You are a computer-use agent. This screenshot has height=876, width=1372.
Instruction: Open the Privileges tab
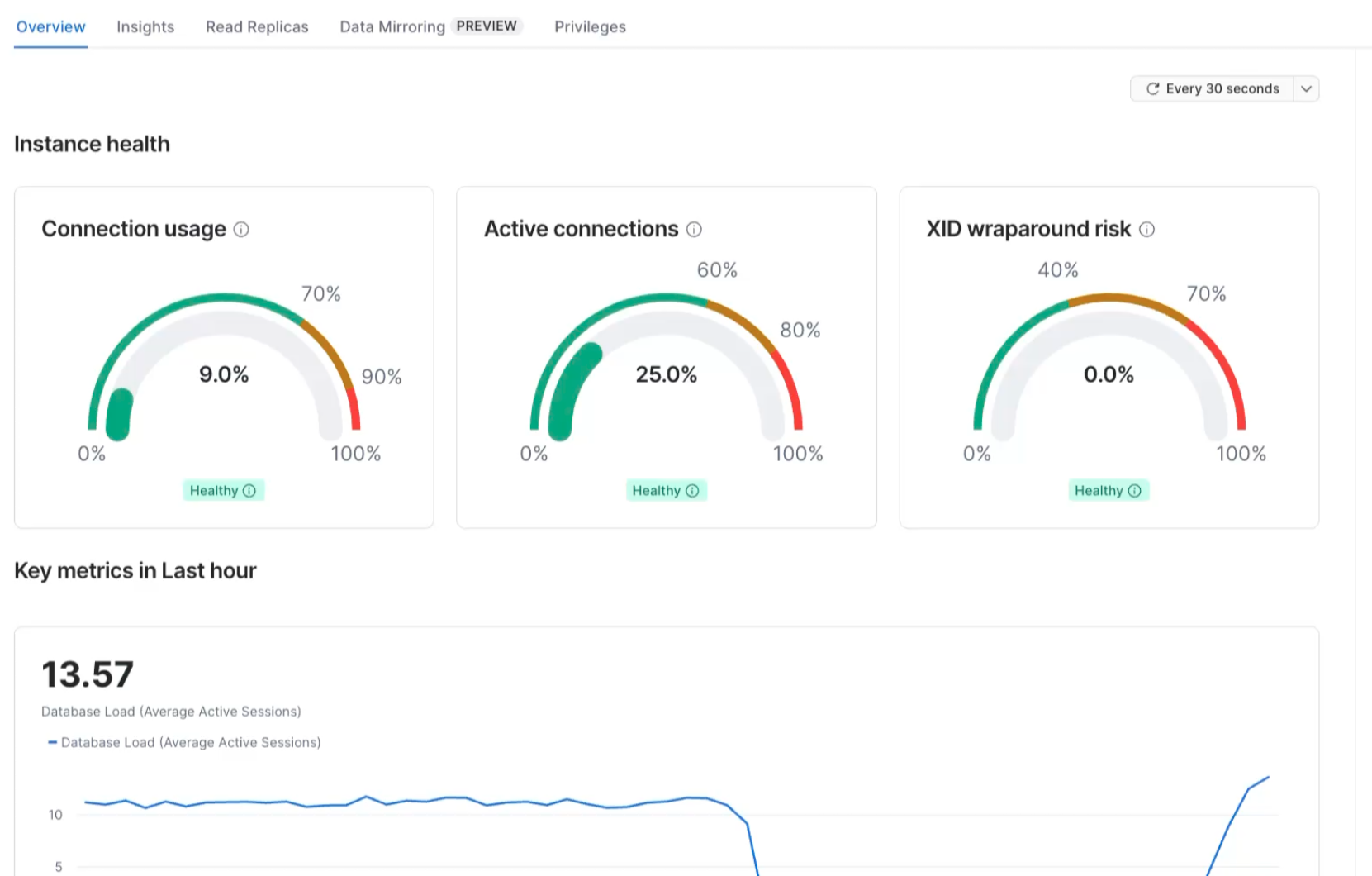[590, 26]
